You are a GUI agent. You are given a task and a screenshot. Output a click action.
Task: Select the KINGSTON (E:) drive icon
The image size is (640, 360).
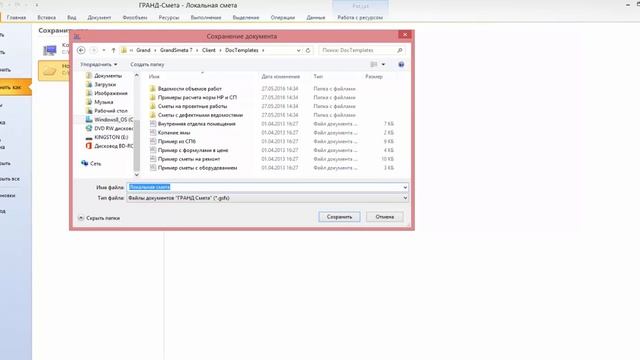[x=89, y=137]
